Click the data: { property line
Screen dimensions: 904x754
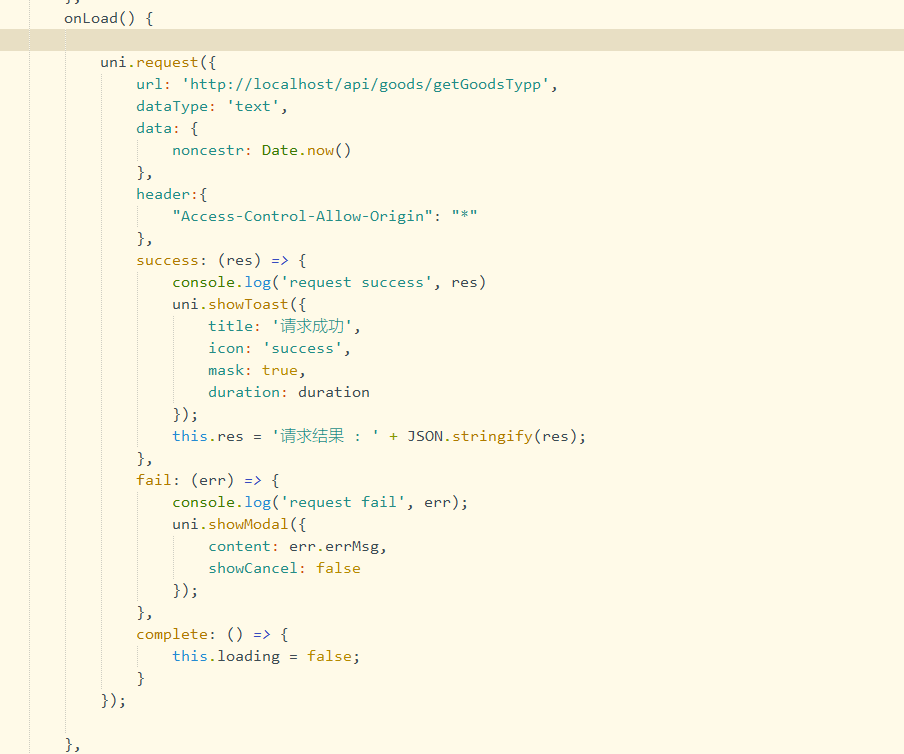pyautogui.click(x=167, y=129)
